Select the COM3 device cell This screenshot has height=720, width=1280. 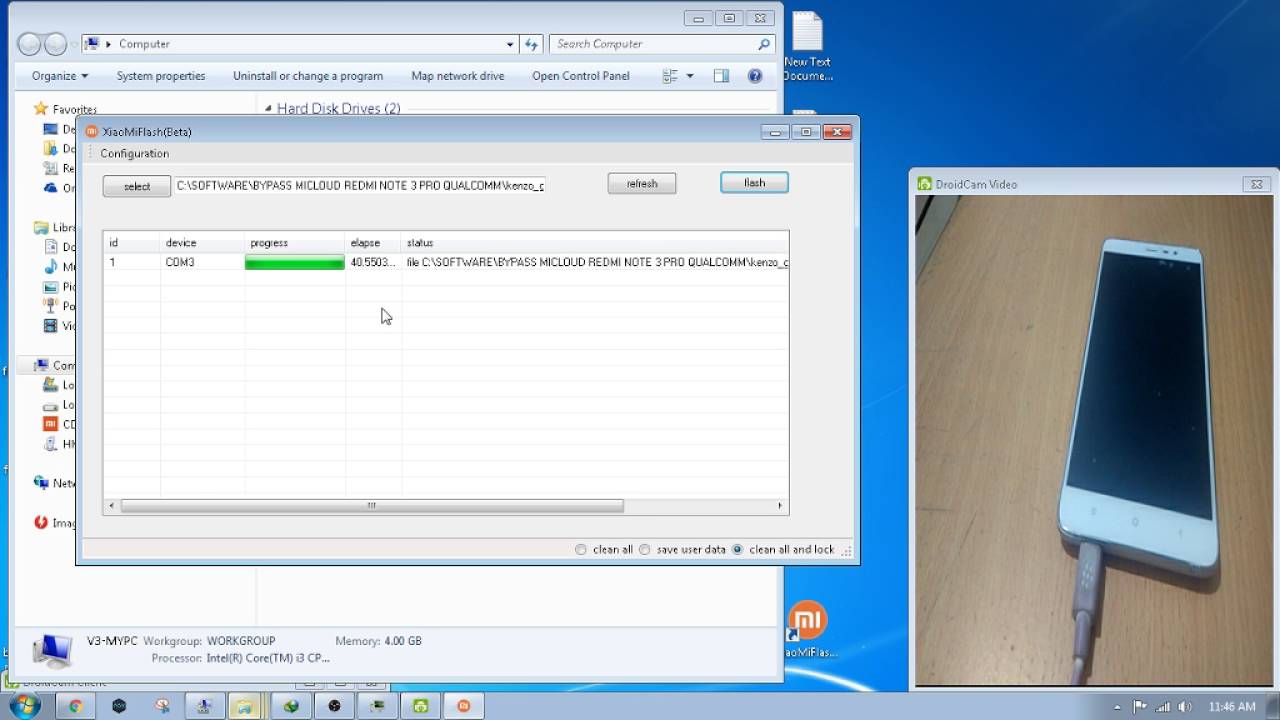[x=180, y=262]
